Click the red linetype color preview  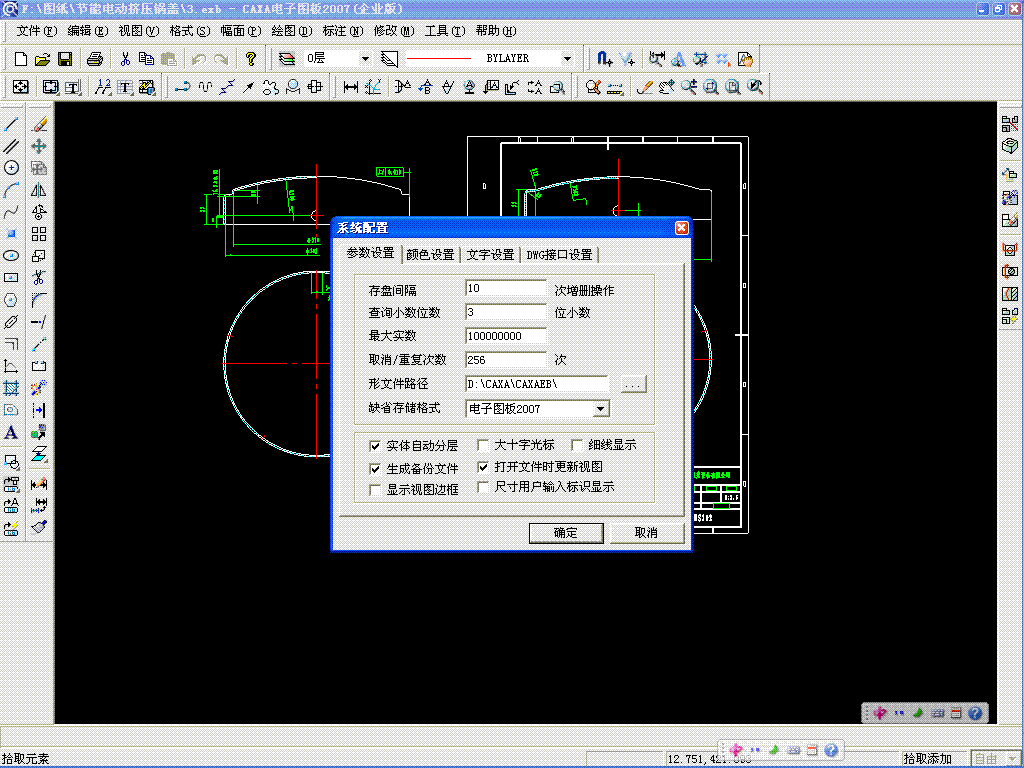click(438, 59)
